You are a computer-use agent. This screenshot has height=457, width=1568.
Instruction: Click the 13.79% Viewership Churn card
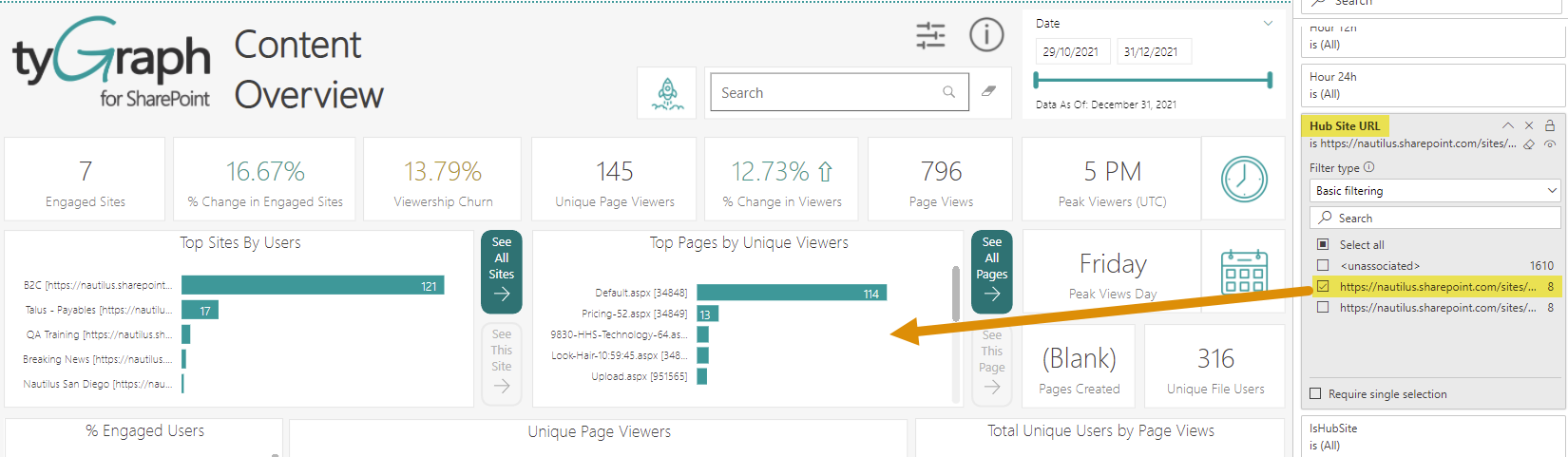443,180
